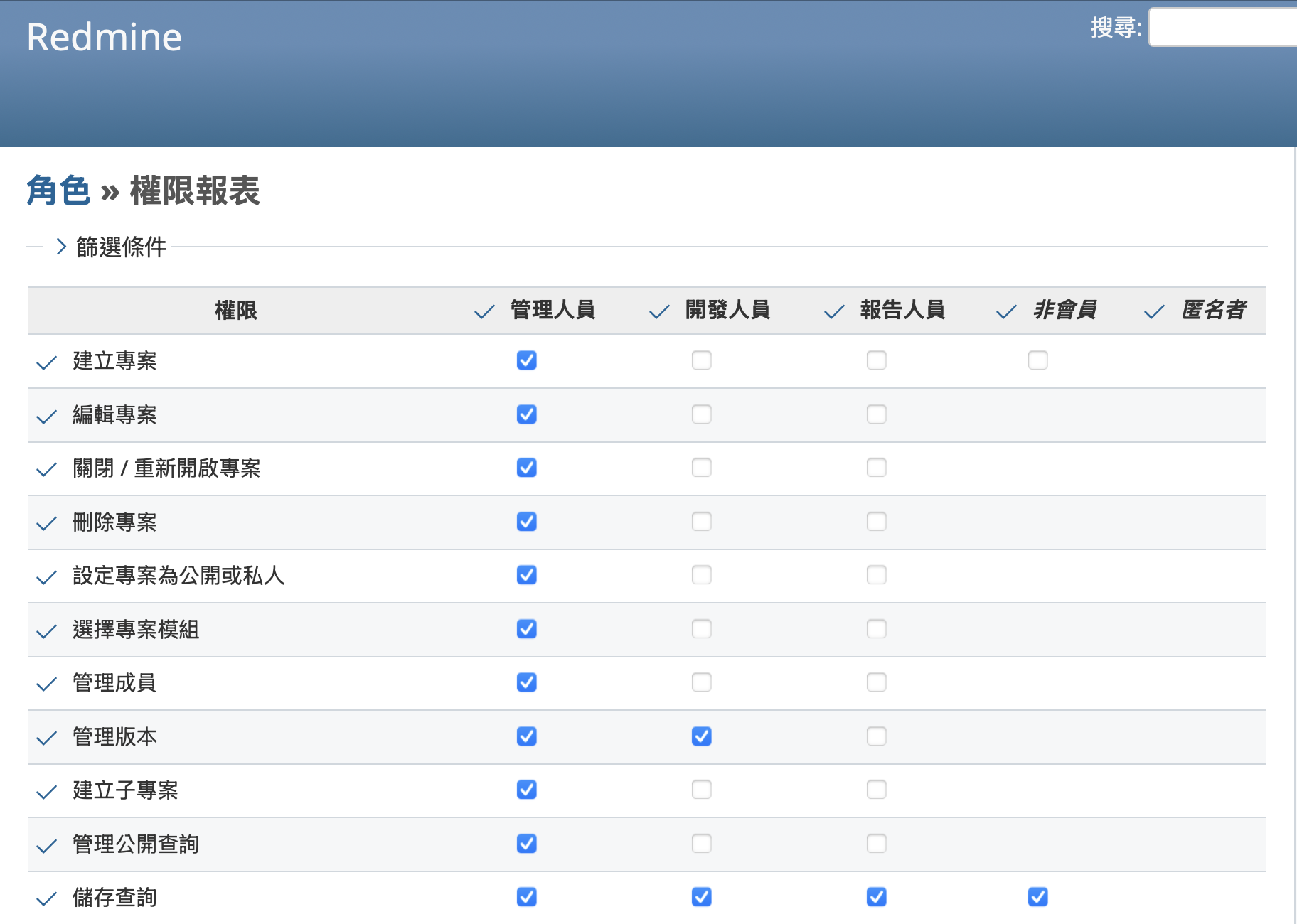Click the check-all icon beside 開發人員 column header
1297x924 pixels.
pos(659,311)
